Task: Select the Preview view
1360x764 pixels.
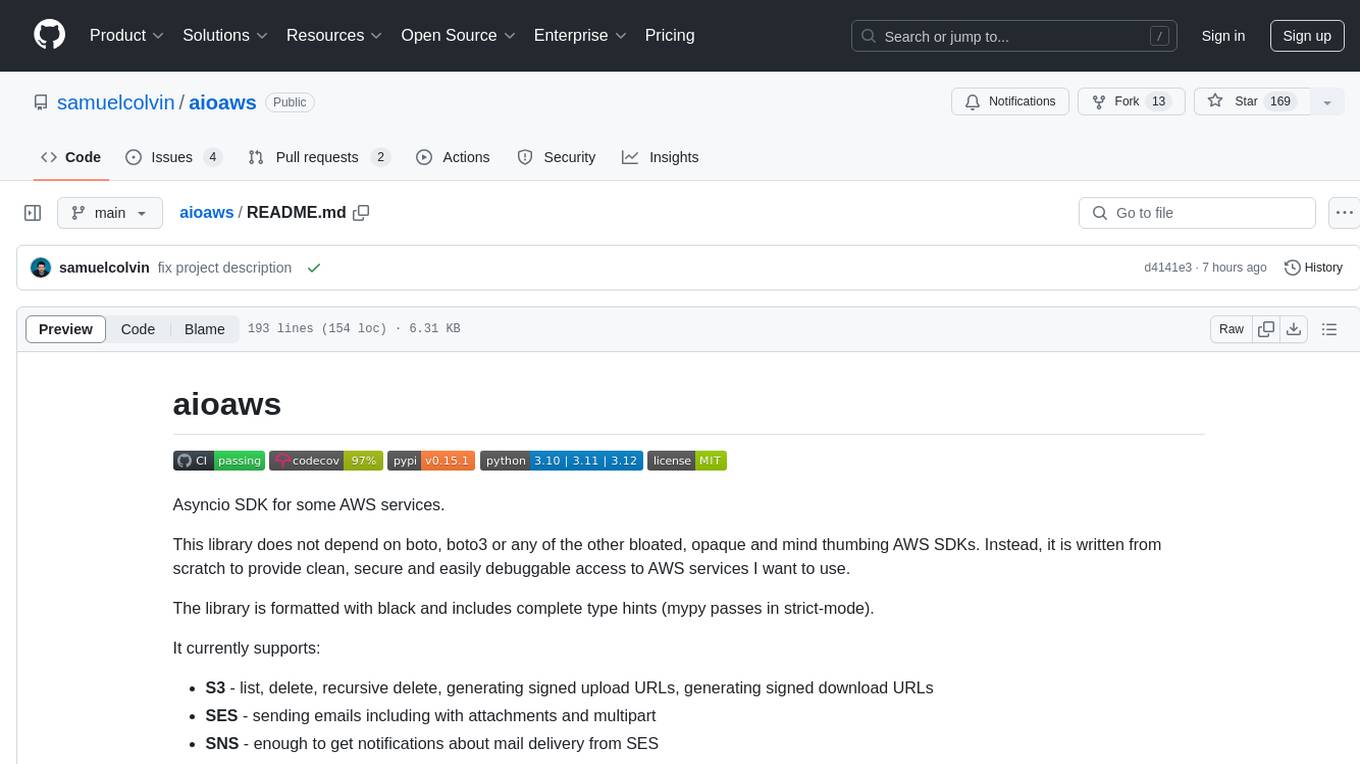Action: pos(66,329)
